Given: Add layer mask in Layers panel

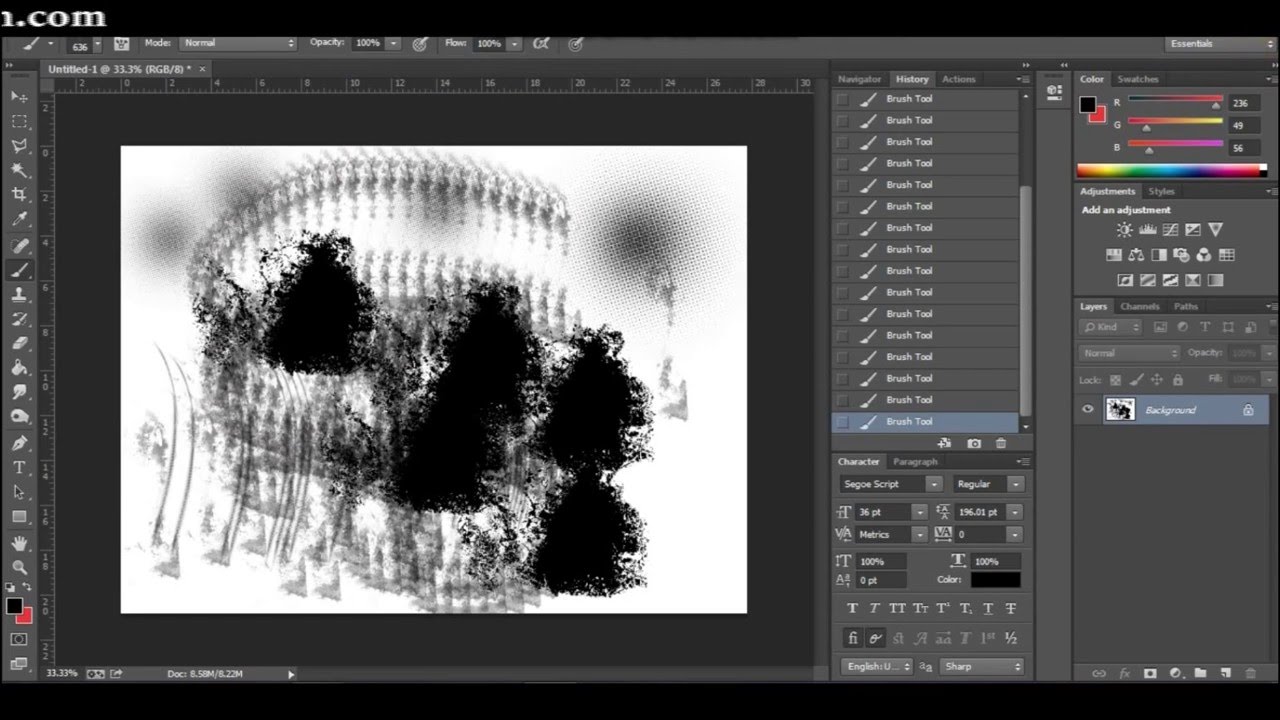Looking at the screenshot, I should [1150, 674].
